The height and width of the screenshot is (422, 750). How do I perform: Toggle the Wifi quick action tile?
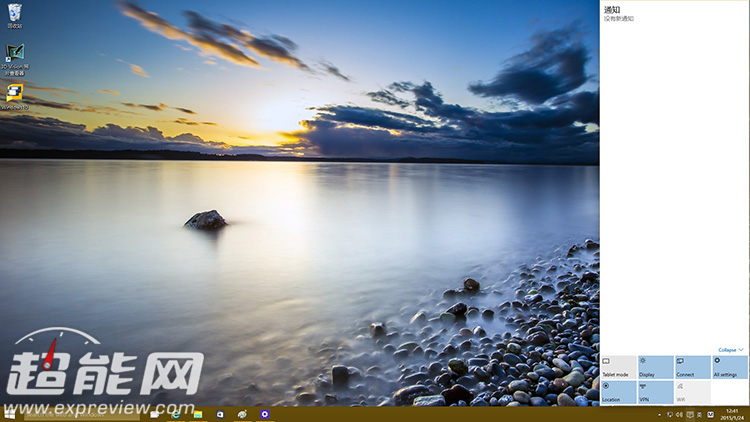click(x=692, y=392)
